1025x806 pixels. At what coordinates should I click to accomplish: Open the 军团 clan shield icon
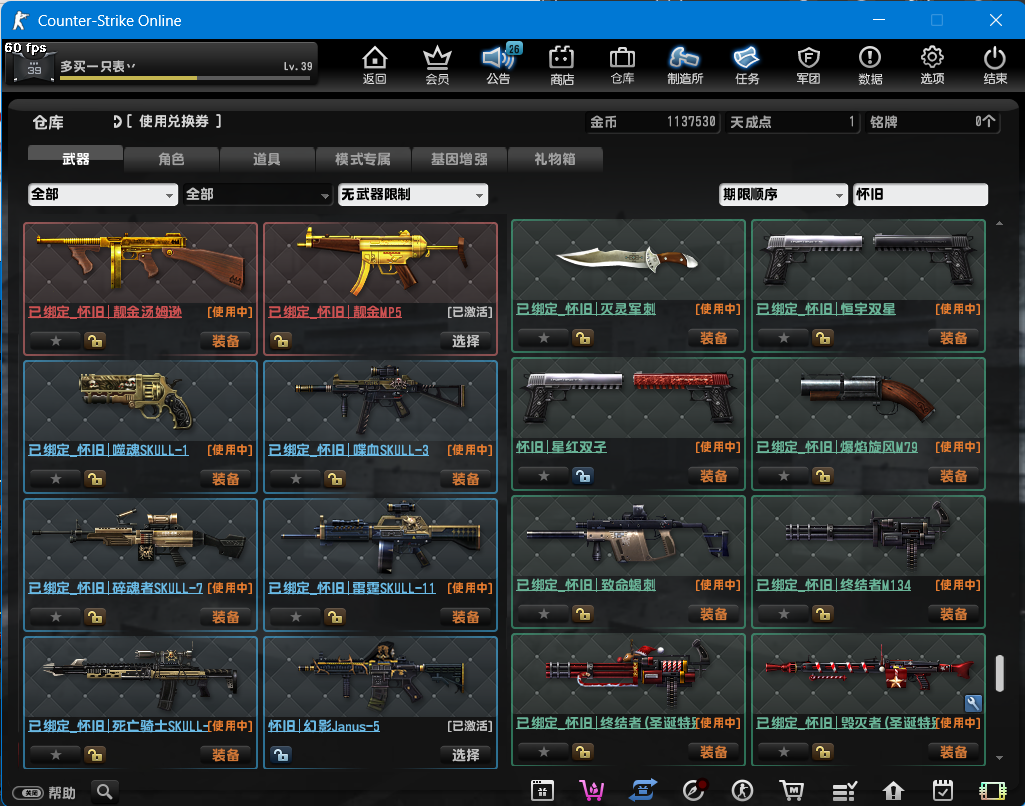point(809,65)
